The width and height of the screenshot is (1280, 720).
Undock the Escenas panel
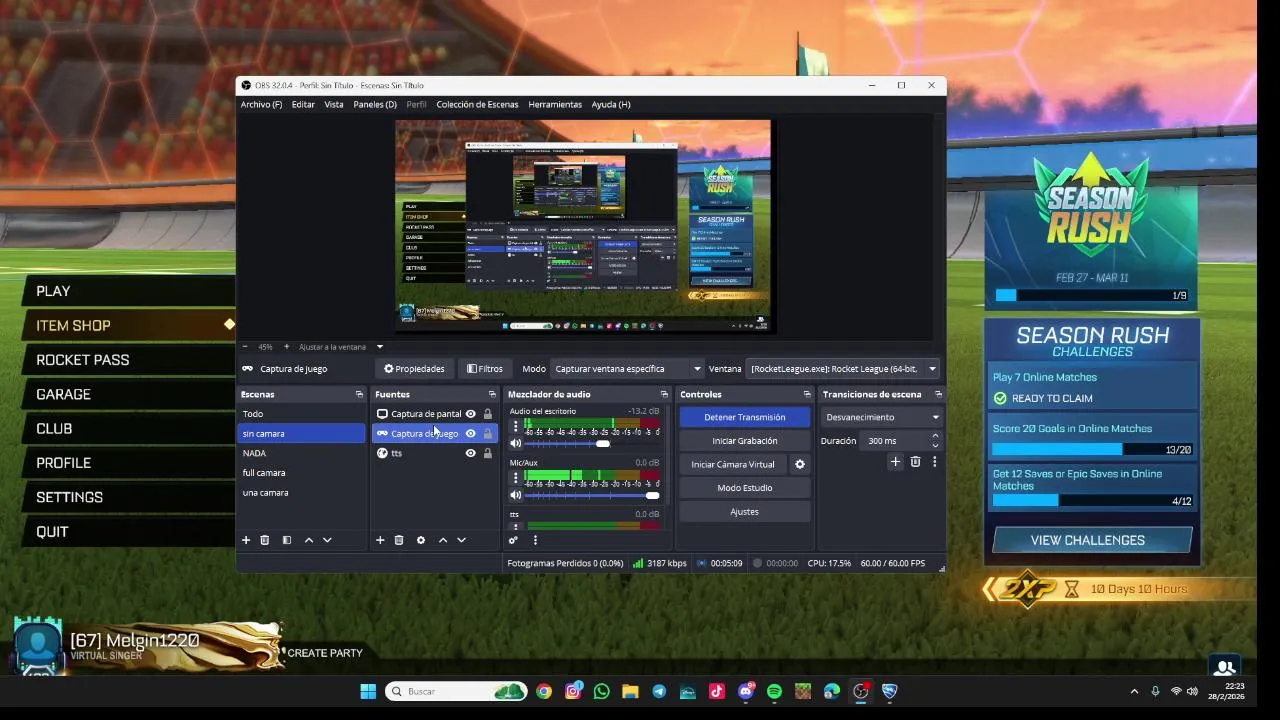[x=359, y=394]
